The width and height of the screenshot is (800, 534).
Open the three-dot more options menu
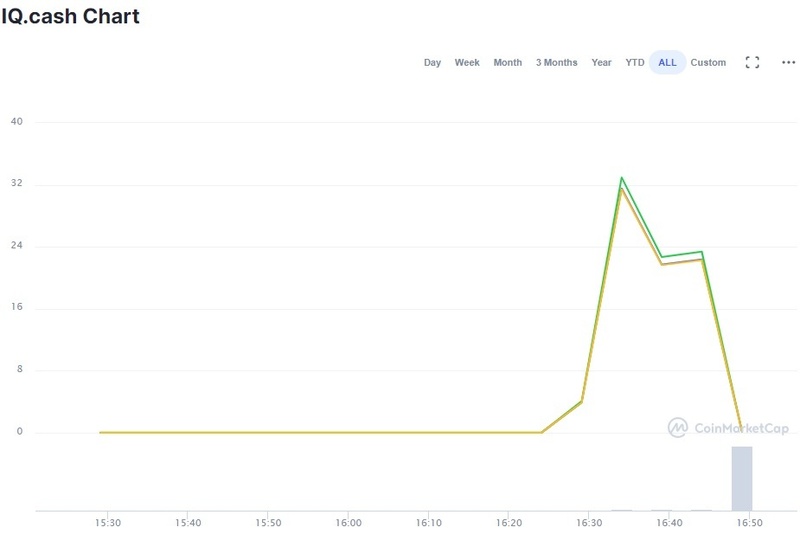[x=788, y=62]
